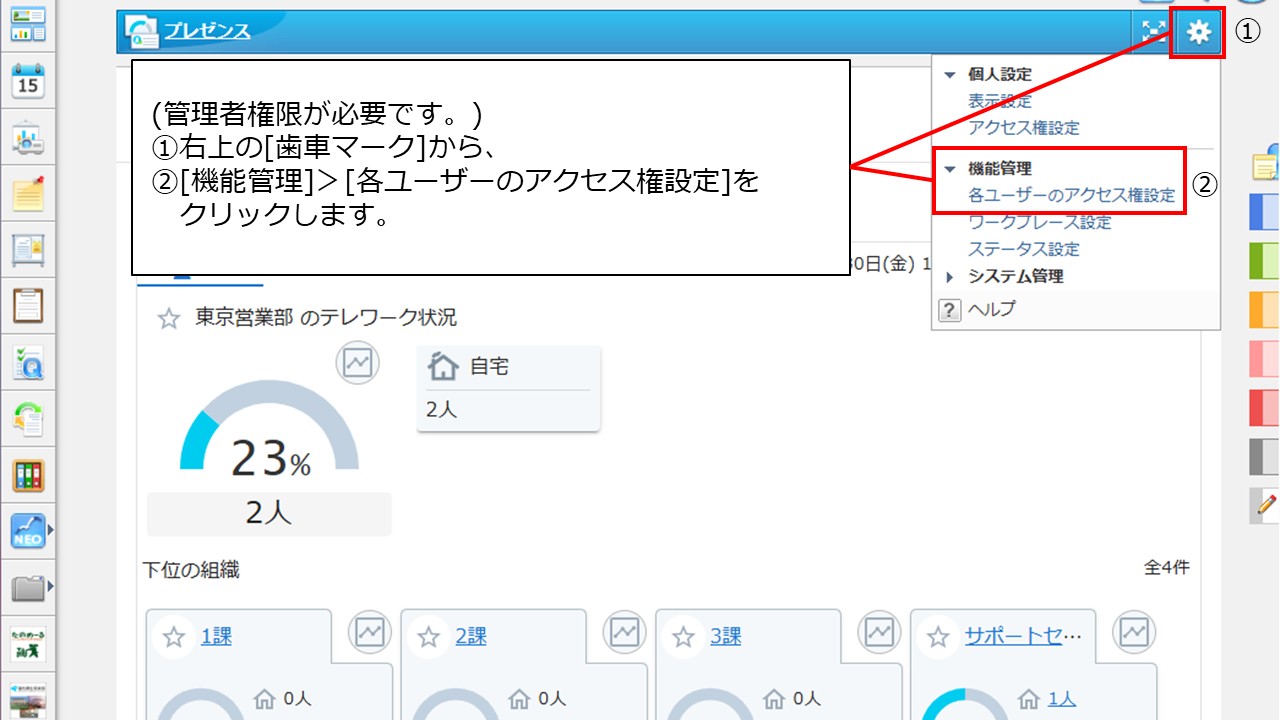Screen dimensions: 1280x720
Task: Toggle the favorite star next to 1課
Action: click(173, 635)
